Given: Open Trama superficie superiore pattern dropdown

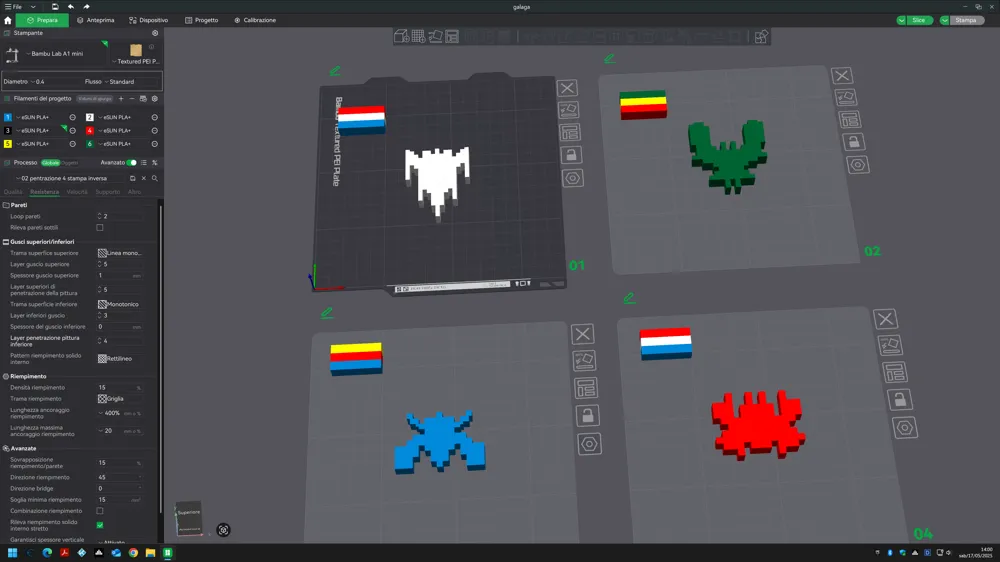Looking at the screenshot, I should (x=121, y=253).
